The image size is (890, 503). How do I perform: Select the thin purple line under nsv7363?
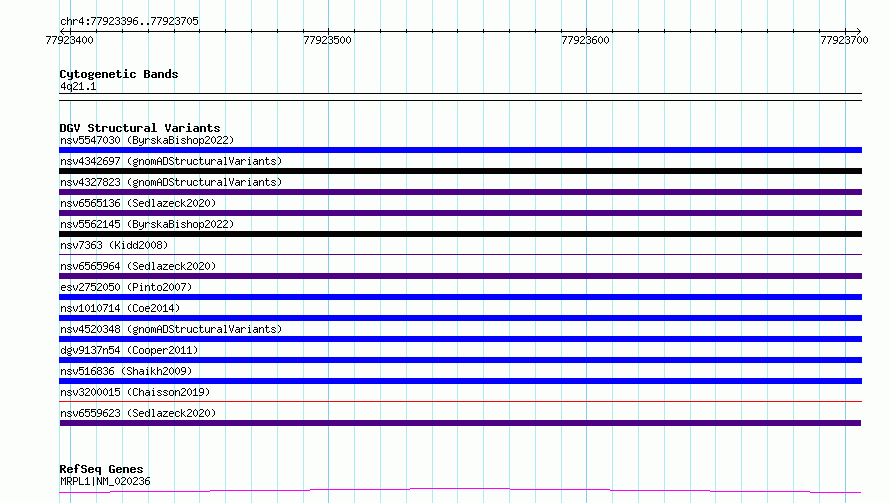460,254
